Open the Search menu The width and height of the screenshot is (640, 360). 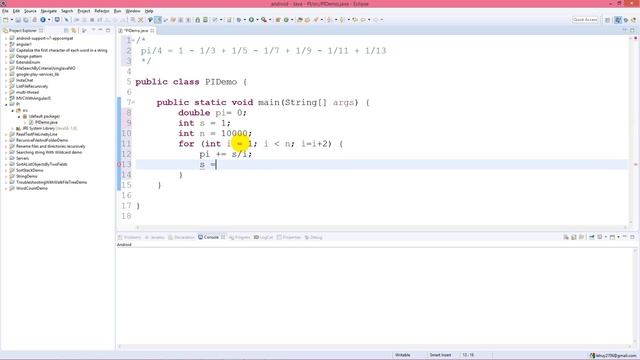(x=67, y=11)
